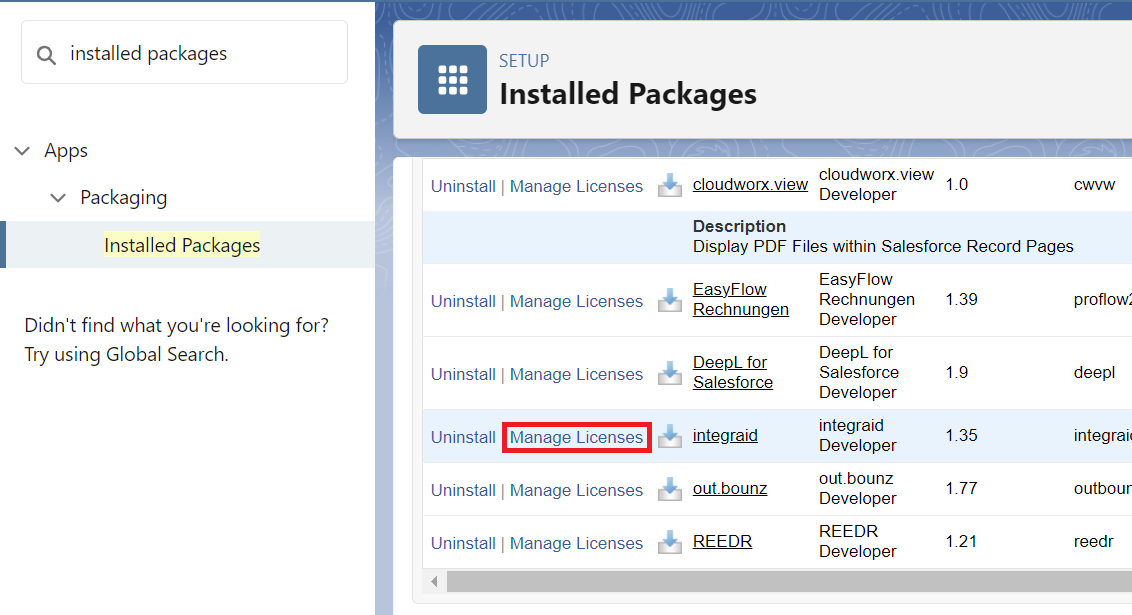The width and height of the screenshot is (1132, 615).
Task: Uninstall the REEDR package
Action: 463,544
